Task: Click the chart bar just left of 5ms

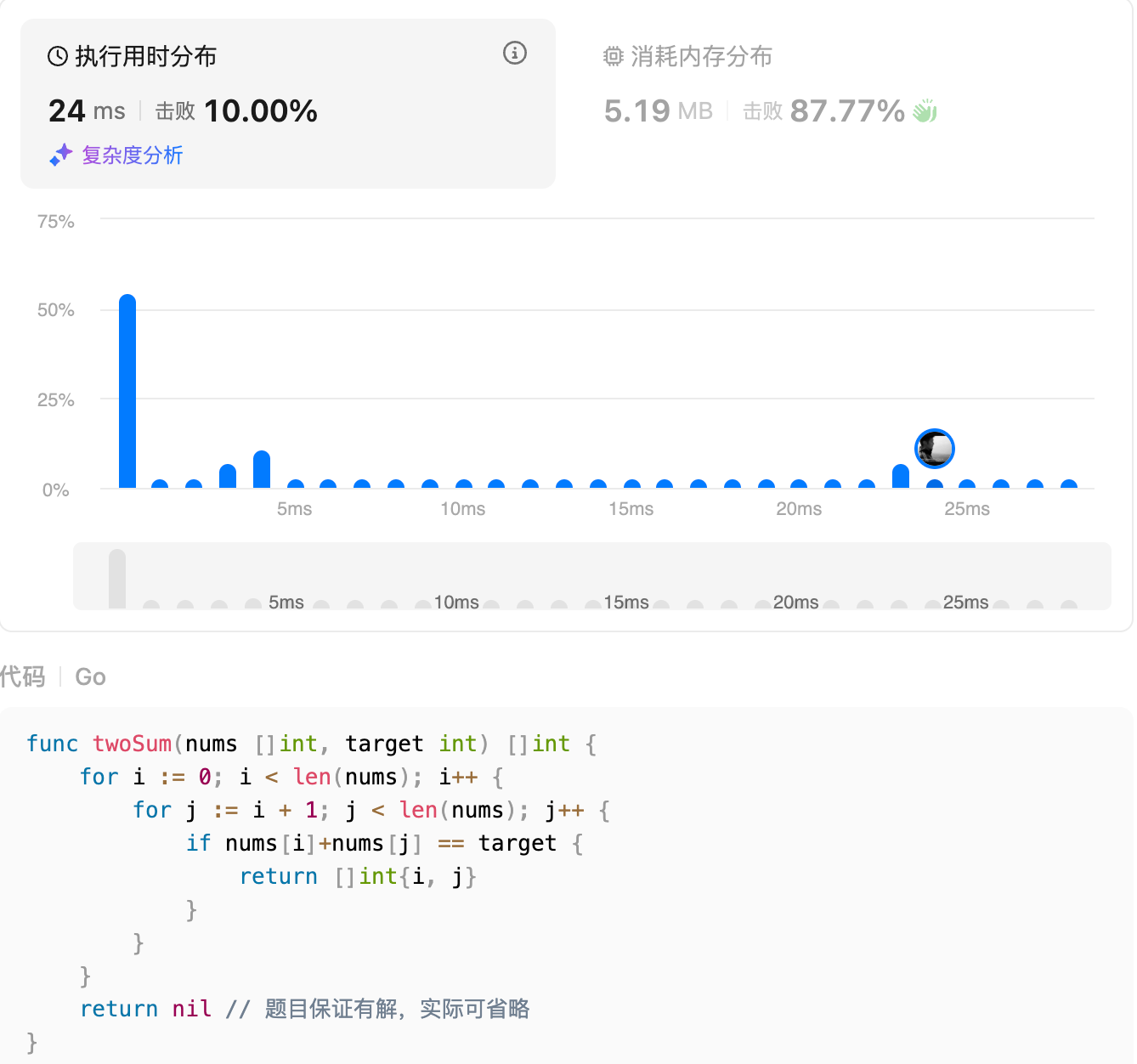Action: (x=262, y=469)
